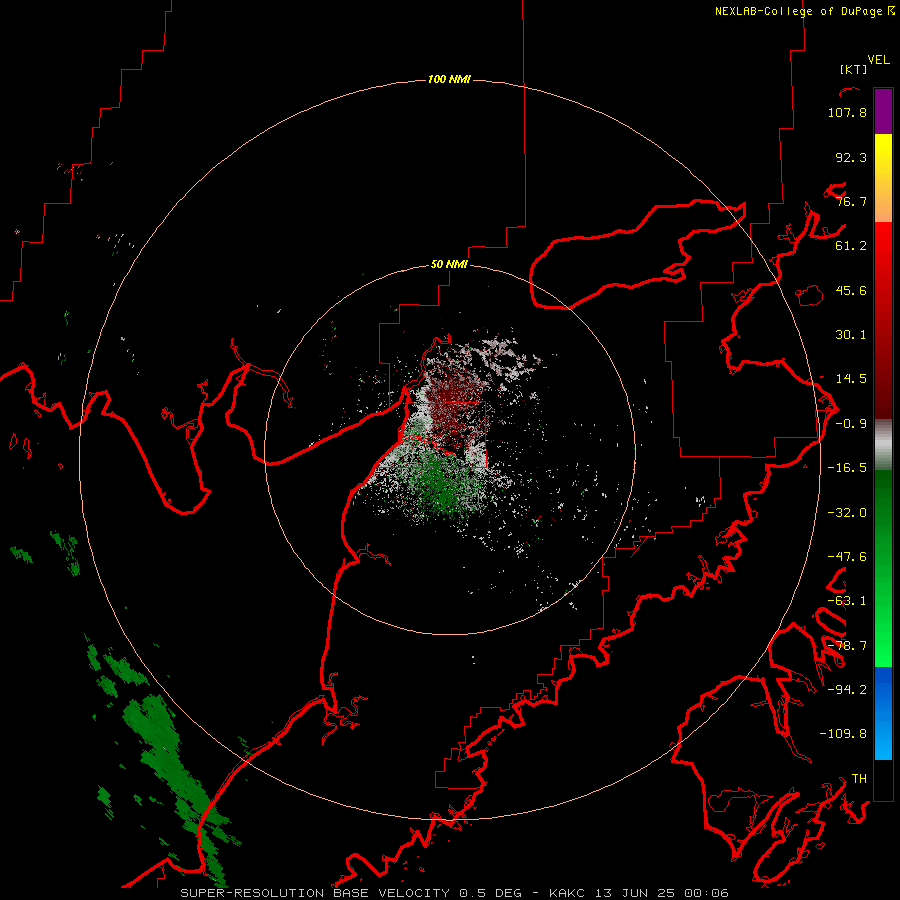This screenshot has width=900, height=900.
Task: Click the -16.5 velocity scale value
Action: (x=847, y=468)
